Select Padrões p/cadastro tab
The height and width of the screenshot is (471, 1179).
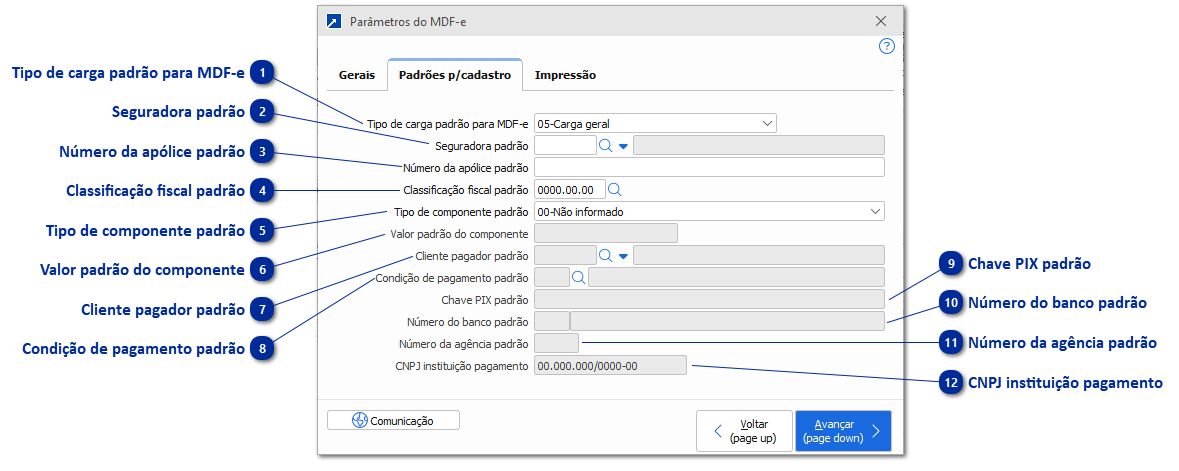455,75
